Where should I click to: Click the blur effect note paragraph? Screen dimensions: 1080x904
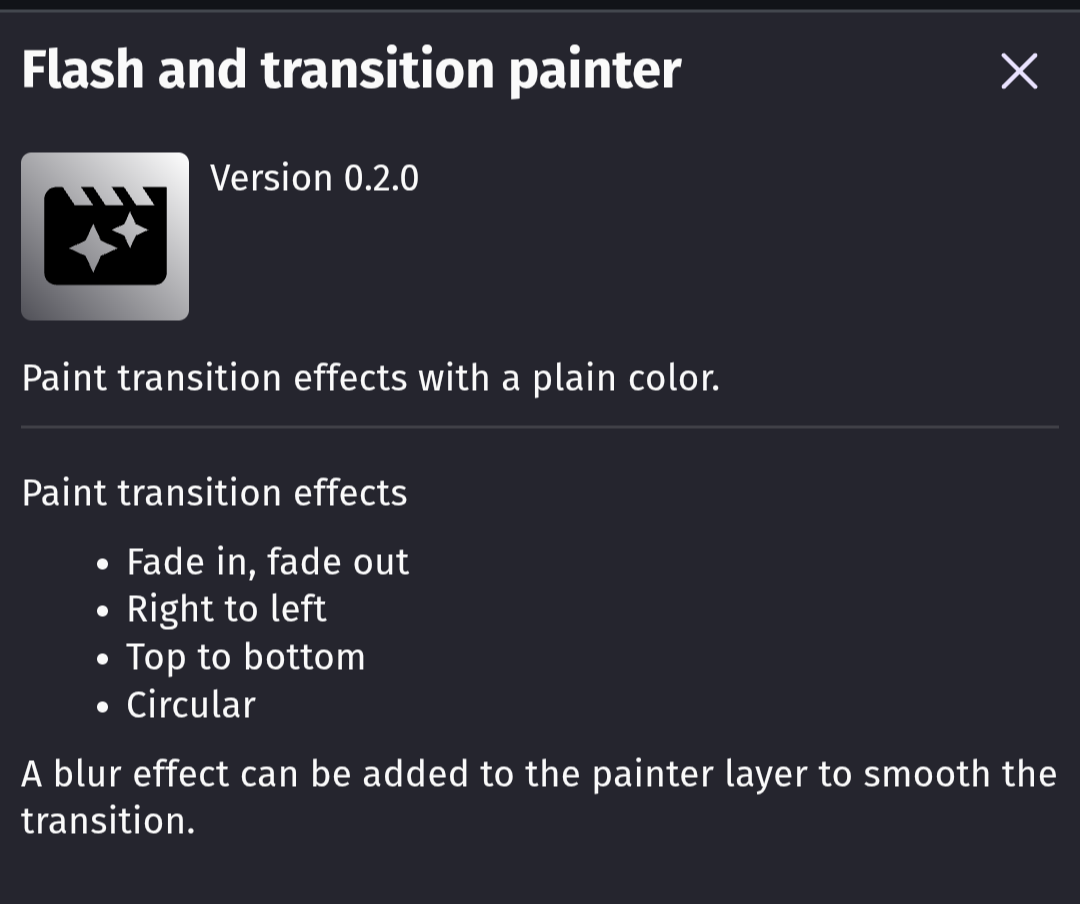coord(538,797)
